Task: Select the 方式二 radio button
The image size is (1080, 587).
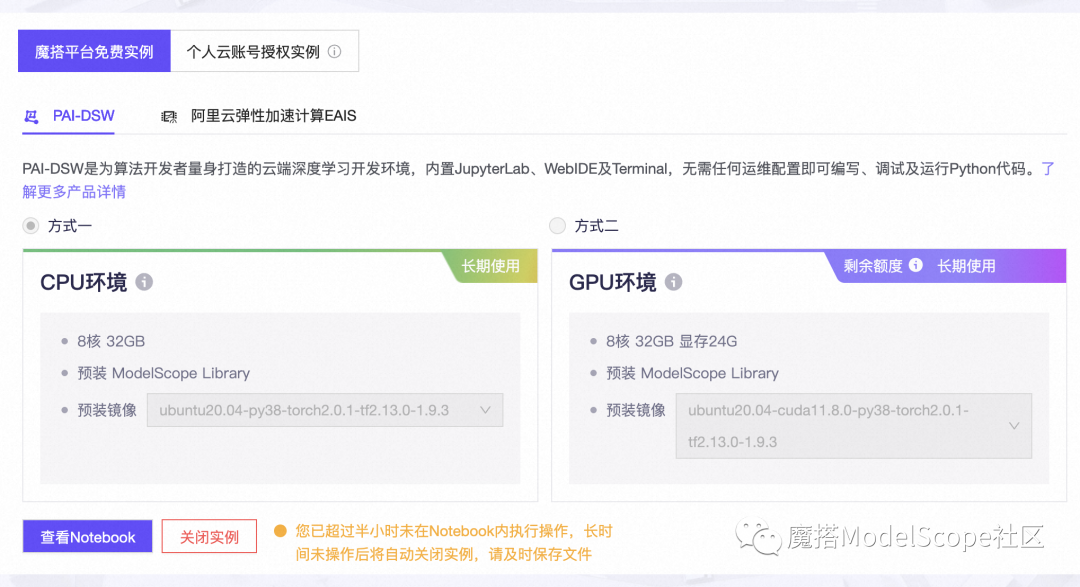Action: [x=557, y=225]
